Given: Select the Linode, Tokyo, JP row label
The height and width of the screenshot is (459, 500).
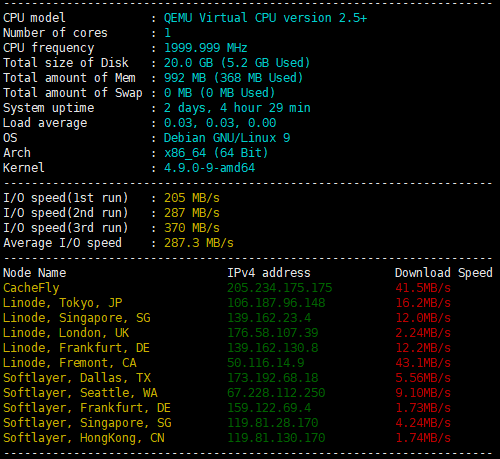Looking at the screenshot, I should click(x=63, y=303).
